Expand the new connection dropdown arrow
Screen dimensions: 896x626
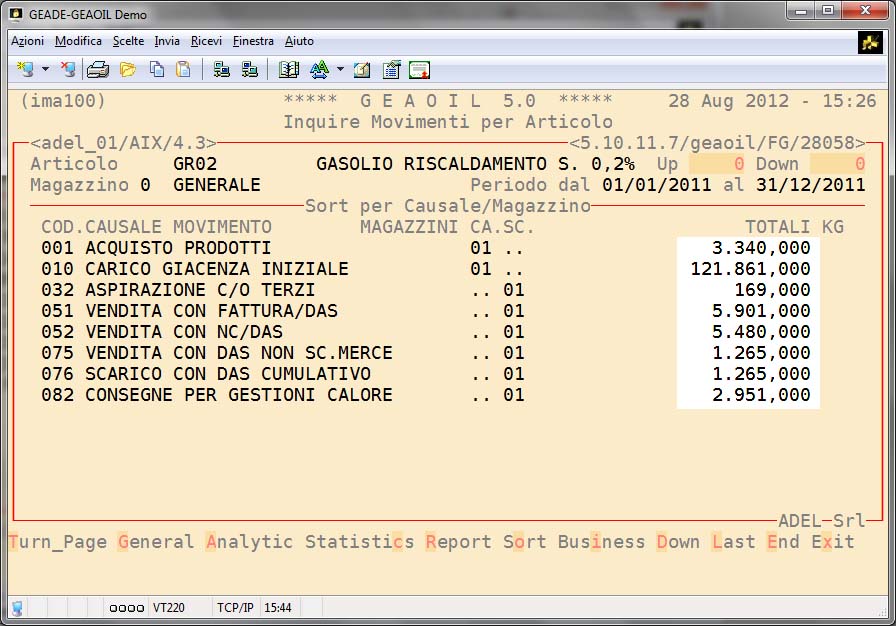pyautogui.click(x=45, y=70)
